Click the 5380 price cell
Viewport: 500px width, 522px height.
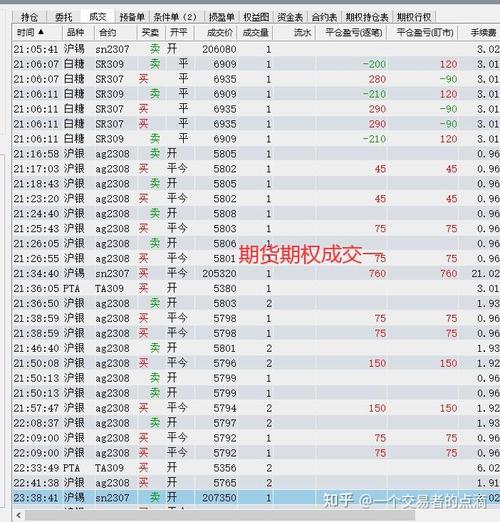coord(225,289)
